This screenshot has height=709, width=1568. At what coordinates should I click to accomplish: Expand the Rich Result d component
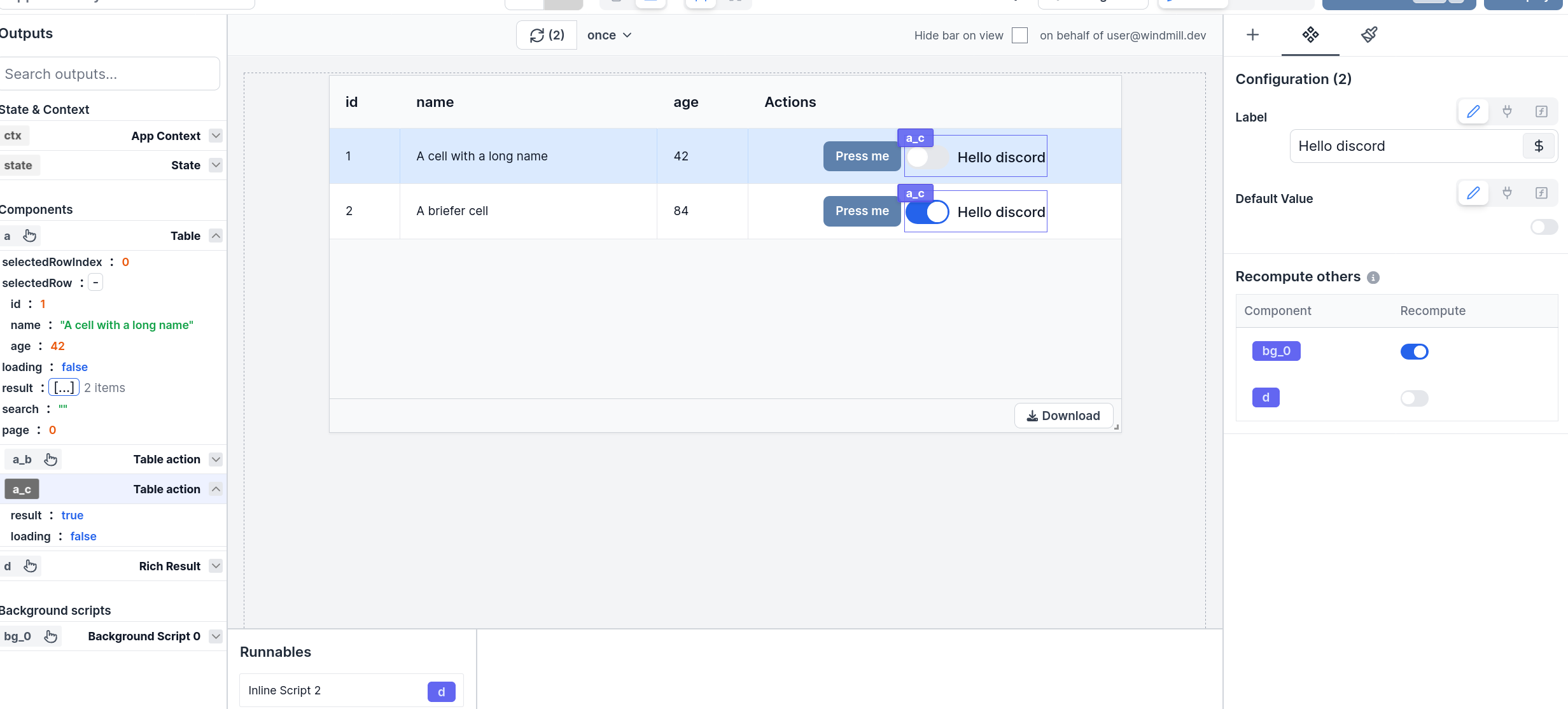(x=216, y=566)
